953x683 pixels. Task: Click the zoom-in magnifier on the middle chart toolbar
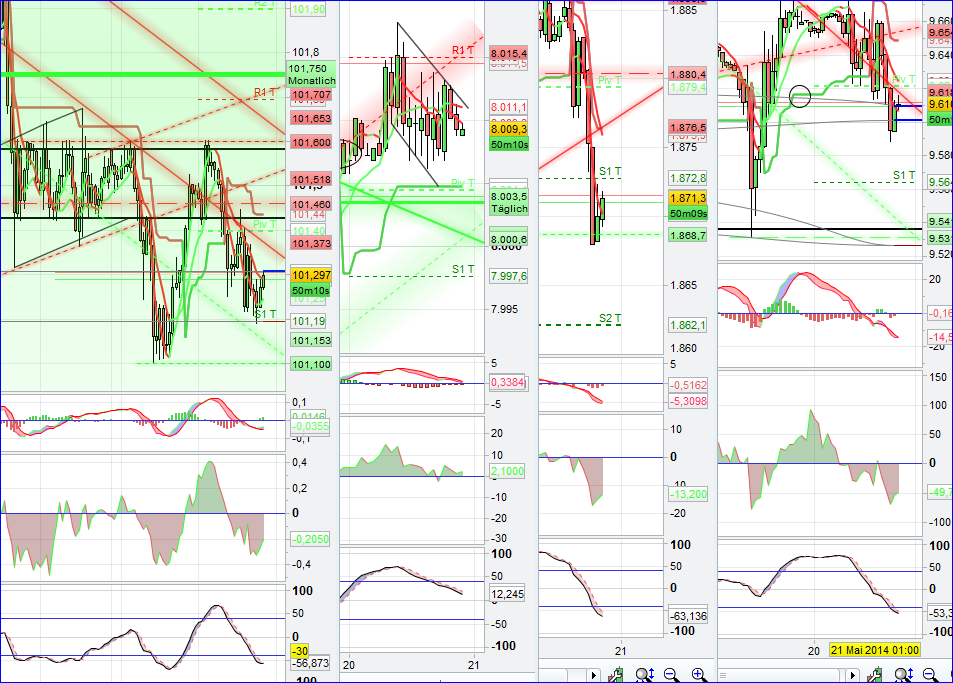click(700, 674)
